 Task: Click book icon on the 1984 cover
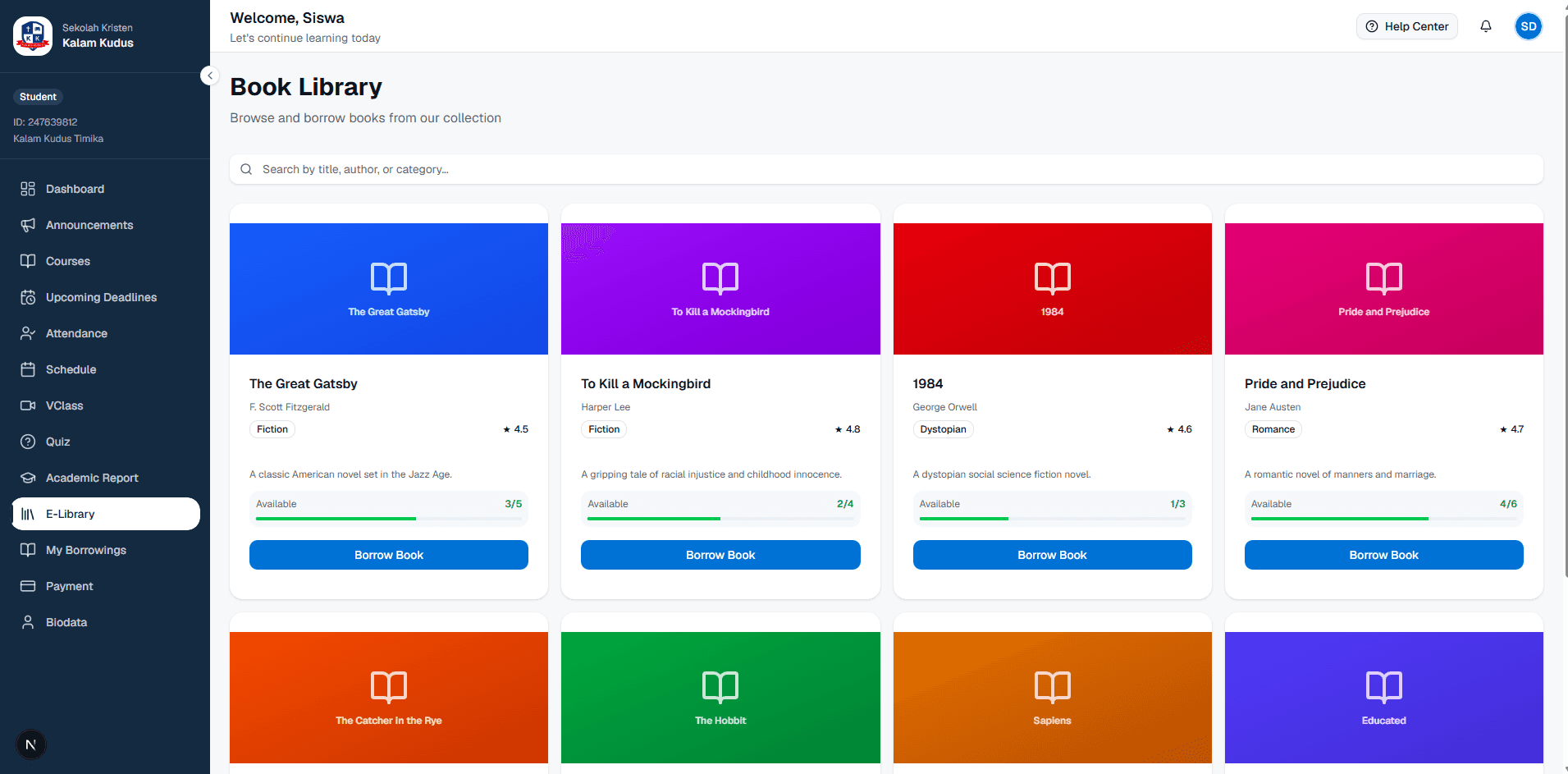click(1053, 278)
